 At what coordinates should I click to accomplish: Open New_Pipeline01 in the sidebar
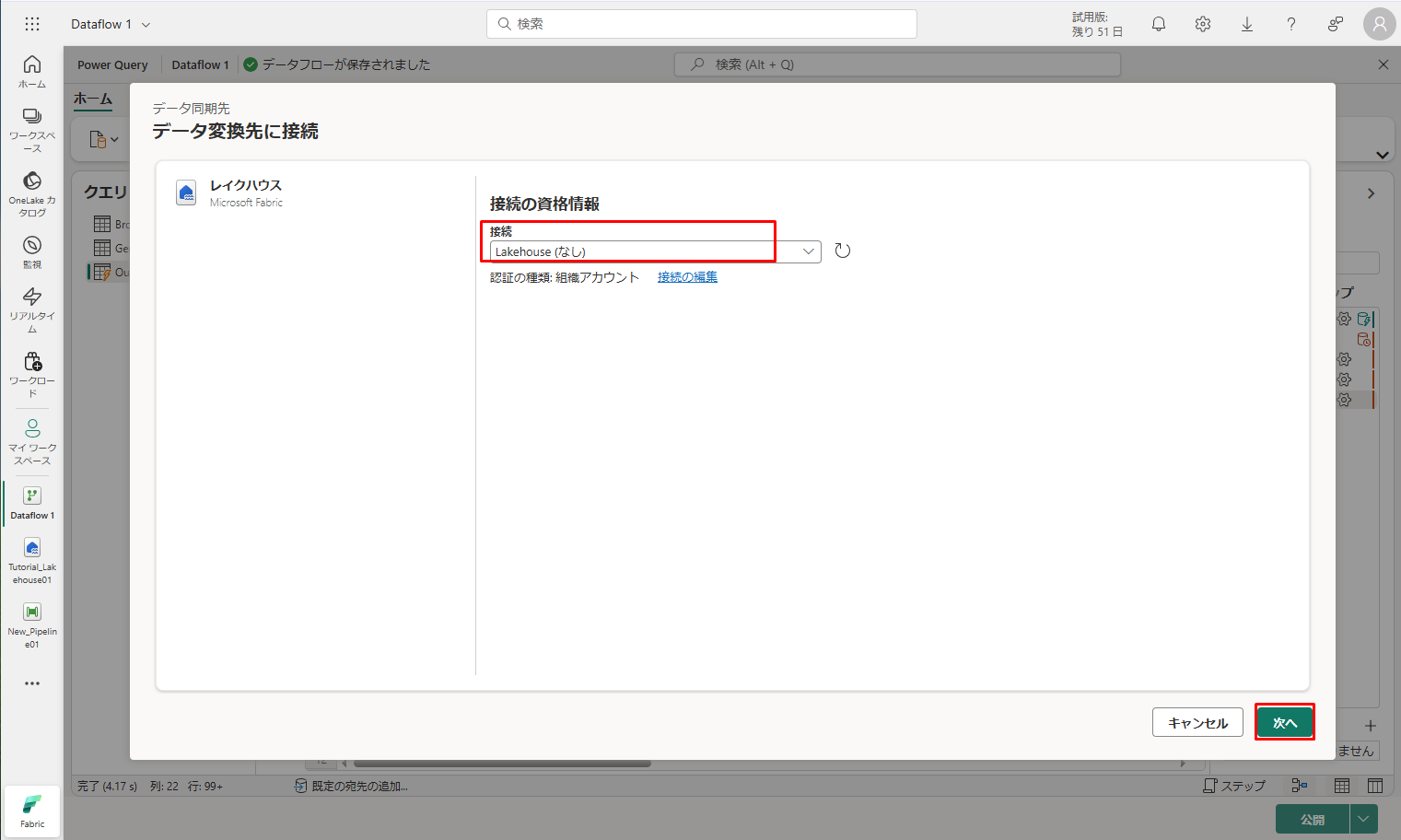pos(32,625)
